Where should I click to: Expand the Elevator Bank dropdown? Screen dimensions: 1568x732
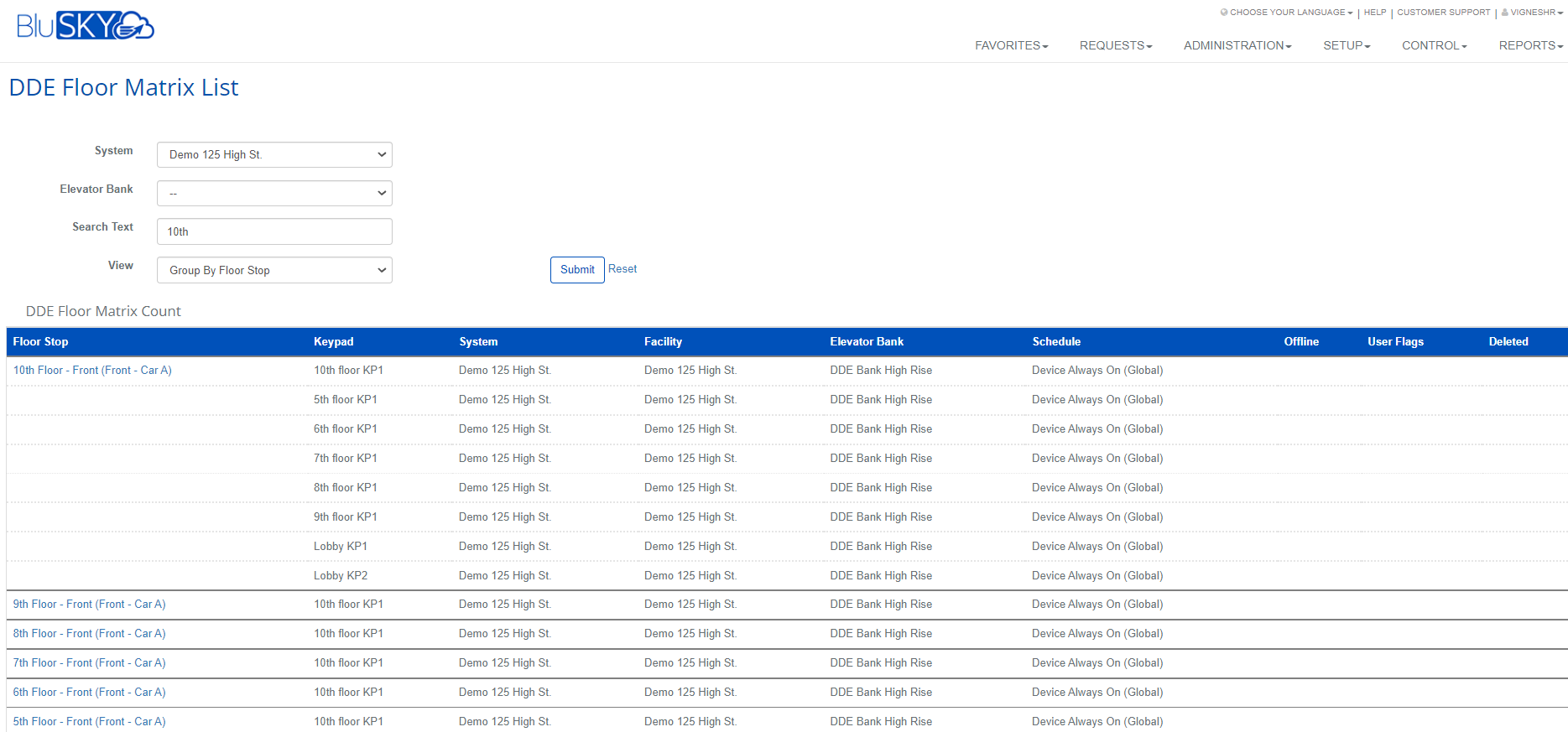274,194
